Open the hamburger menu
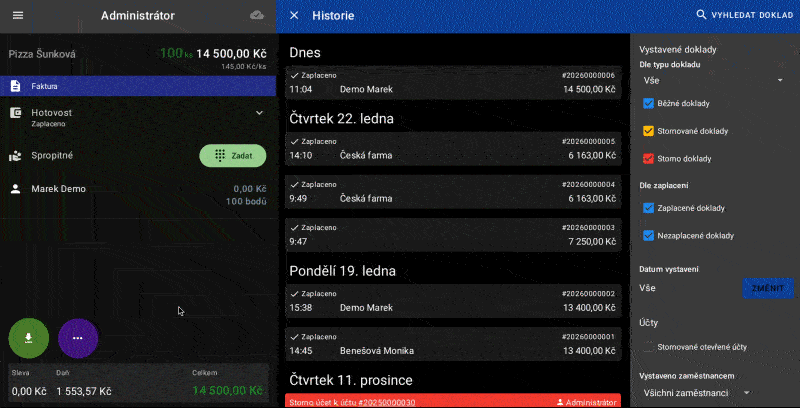The height and width of the screenshot is (408, 800). click(17, 16)
